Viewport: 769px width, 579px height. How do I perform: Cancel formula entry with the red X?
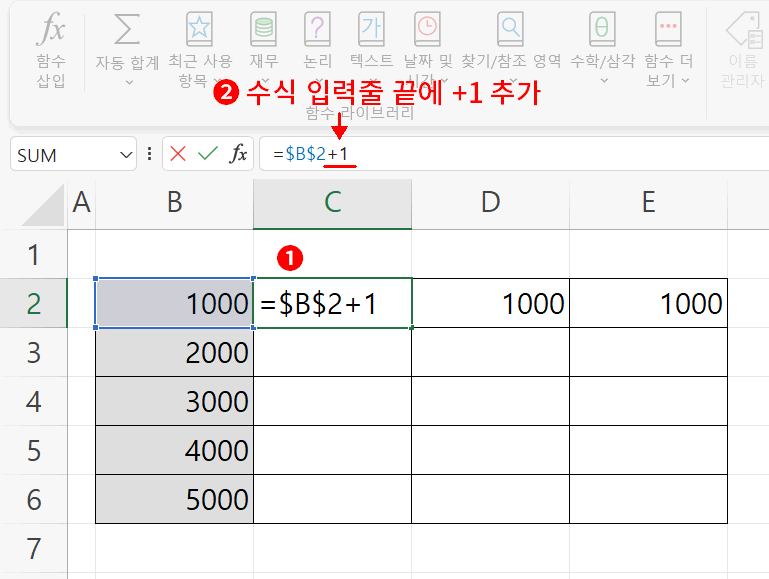[x=178, y=154]
